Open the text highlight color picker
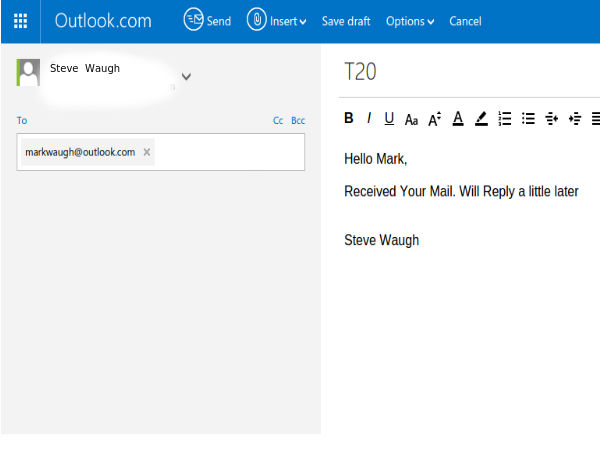The image size is (600, 450). coord(481,119)
